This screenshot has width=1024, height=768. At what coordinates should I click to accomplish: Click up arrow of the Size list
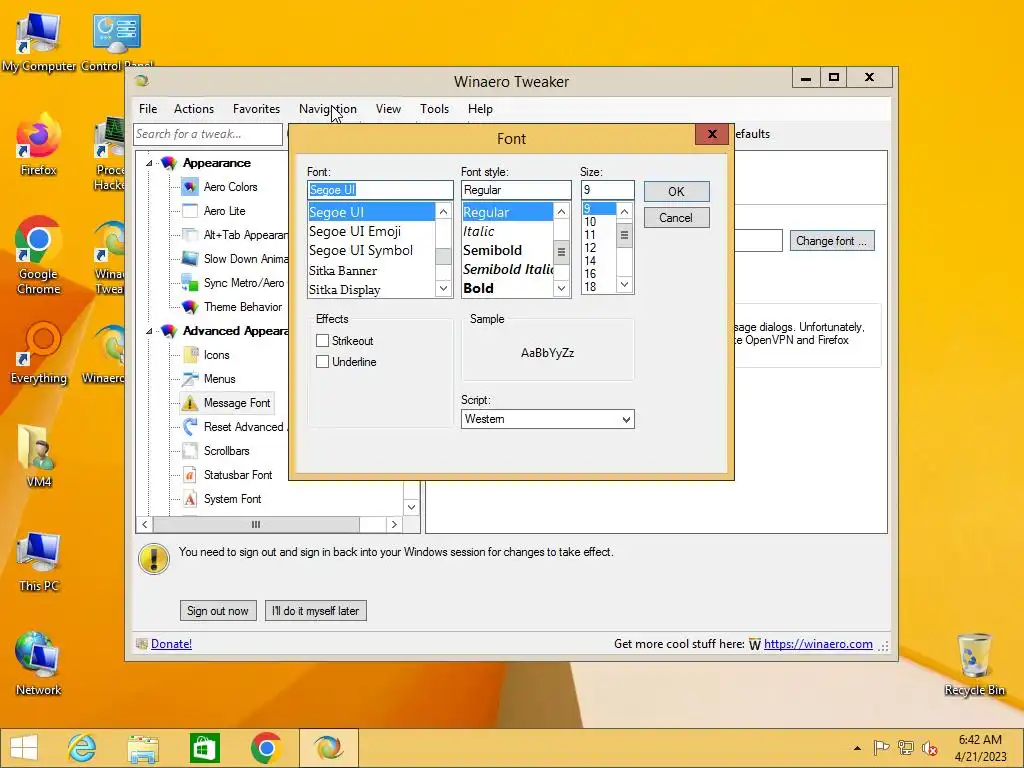click(x=624, y=212)
